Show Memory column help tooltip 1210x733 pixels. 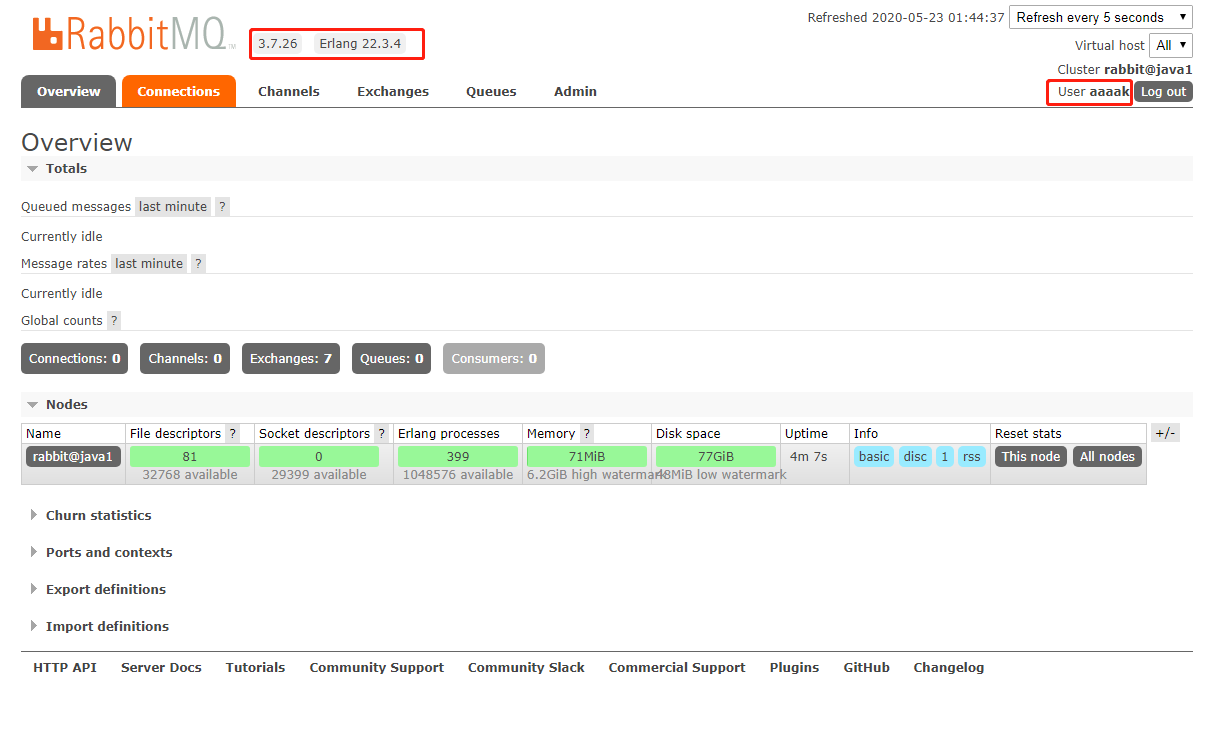(587, 433)
